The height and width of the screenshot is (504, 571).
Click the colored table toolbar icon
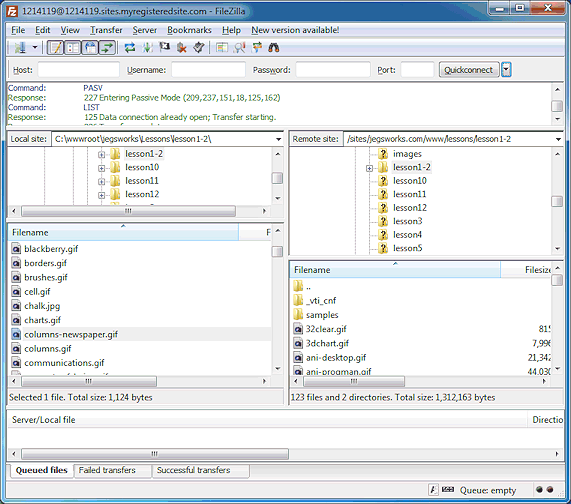point(221,47)
